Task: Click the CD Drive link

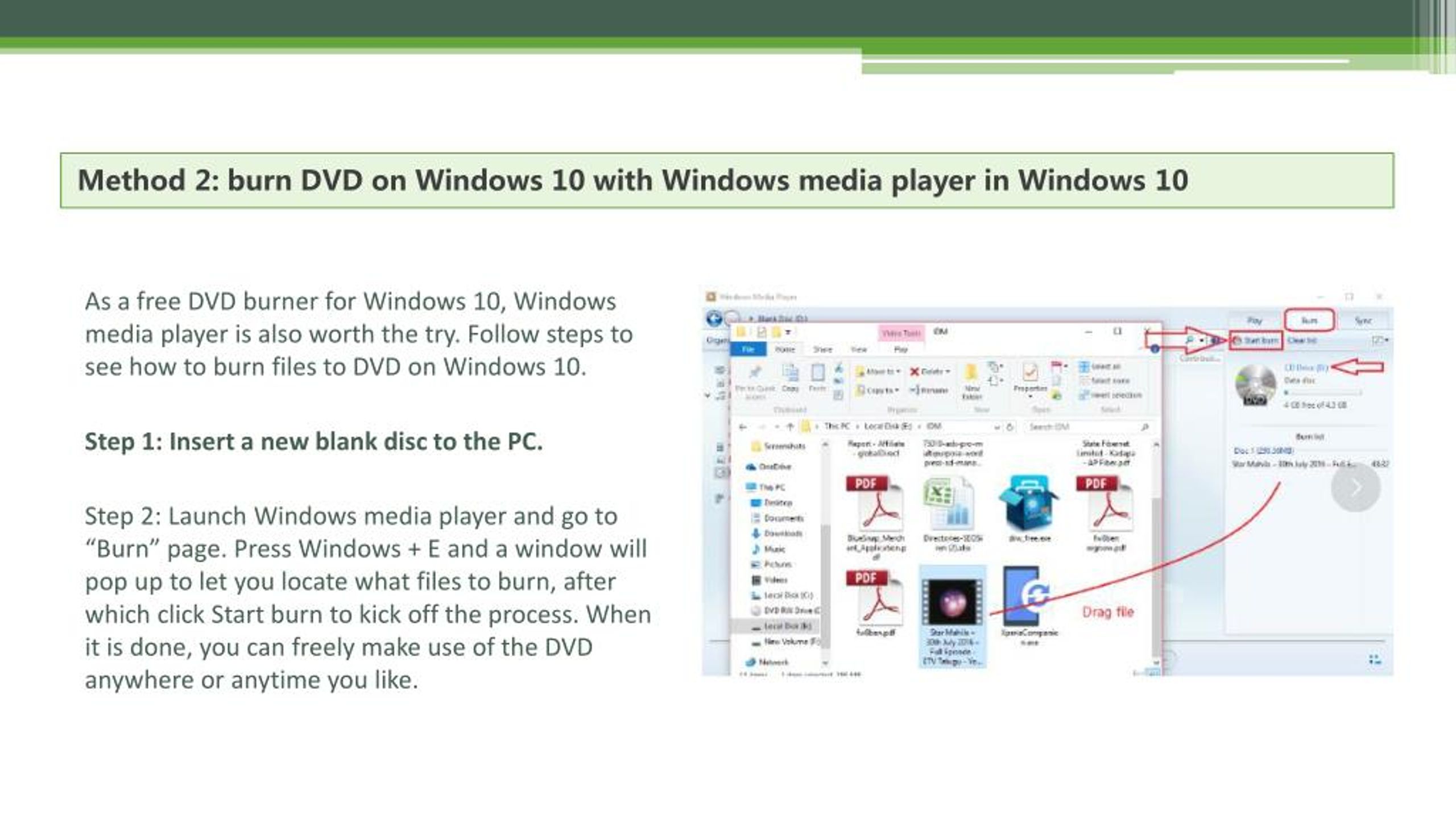Action: click(1305, 368)
